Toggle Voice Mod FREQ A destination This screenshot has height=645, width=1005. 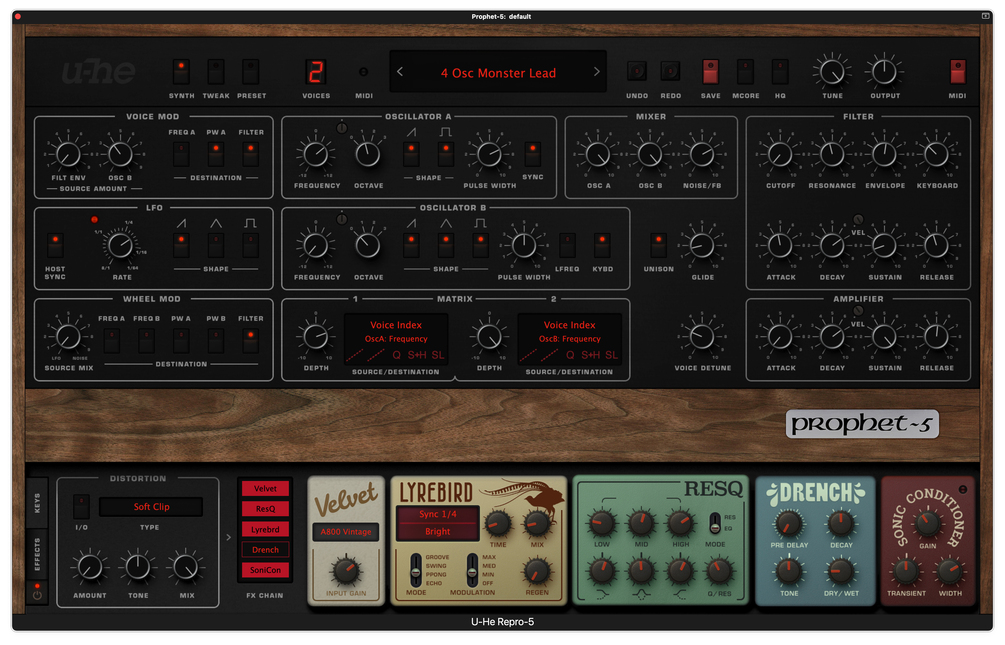point(181,155)
